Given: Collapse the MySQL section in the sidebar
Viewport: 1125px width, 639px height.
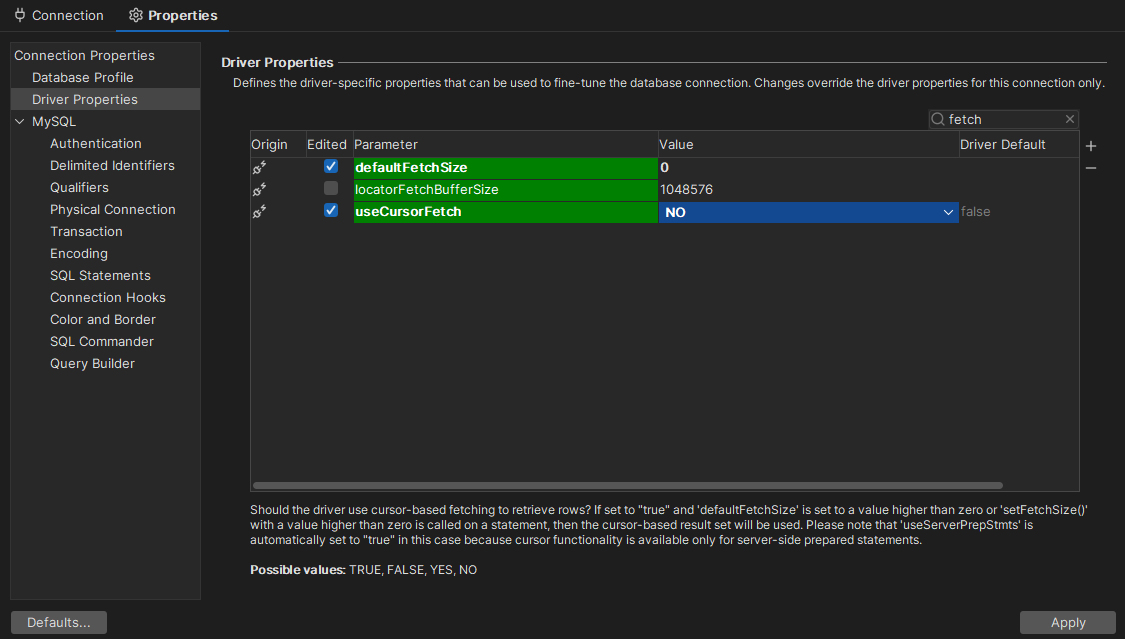Looking at the screenshot, I should 19,121.
